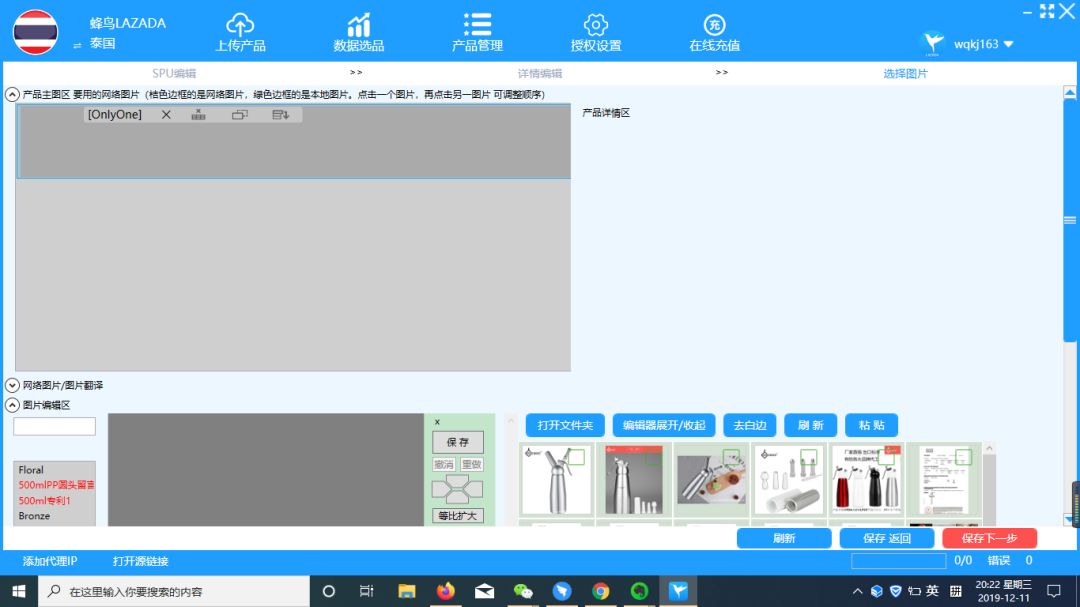Click 撤消 to undo the last edit
The image size is (1080, 607).
443,463
